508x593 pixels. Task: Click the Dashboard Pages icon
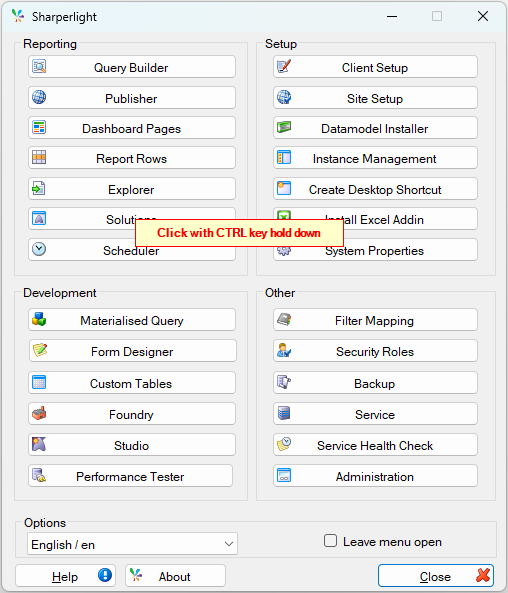click(x=39, y=127)
